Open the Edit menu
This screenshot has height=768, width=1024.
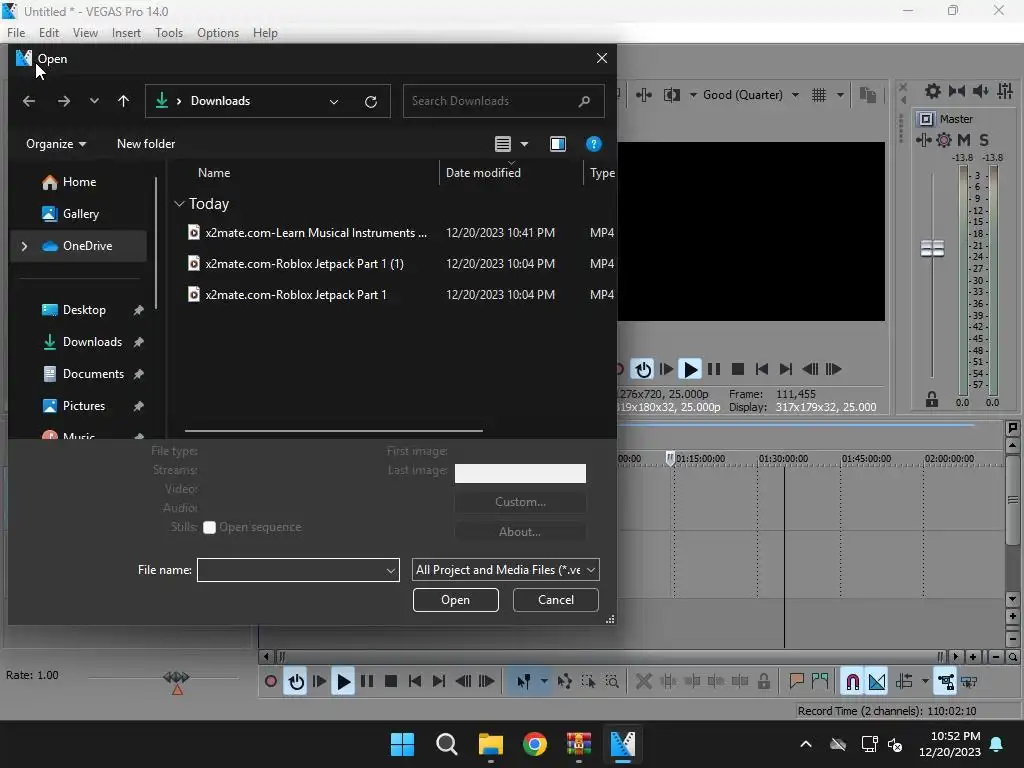pyautogui.click(x=48, y=33)
